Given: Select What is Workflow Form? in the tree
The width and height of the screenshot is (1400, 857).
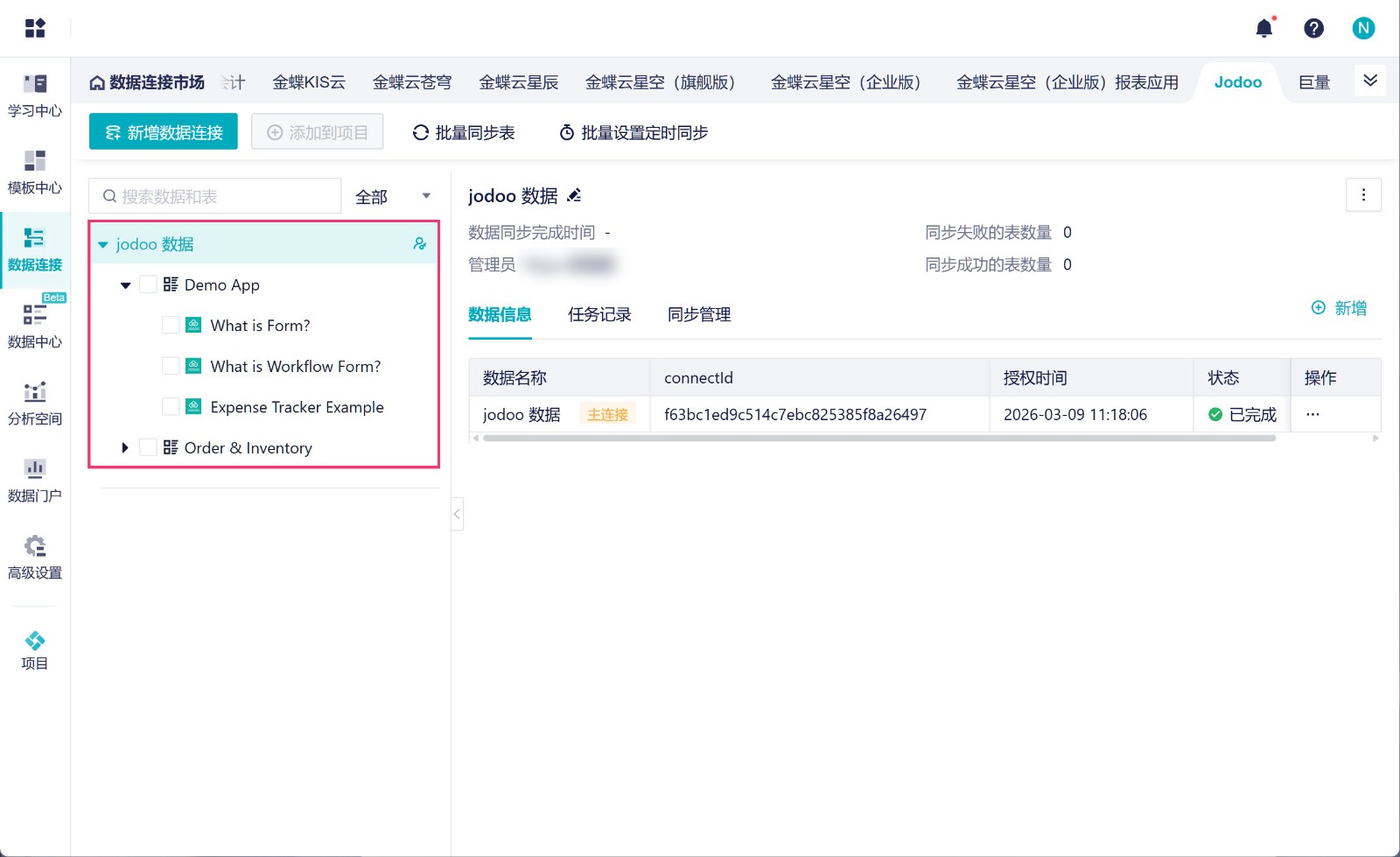Looking at the screenshot, I should pyautogui.click(x=296, y=366).
